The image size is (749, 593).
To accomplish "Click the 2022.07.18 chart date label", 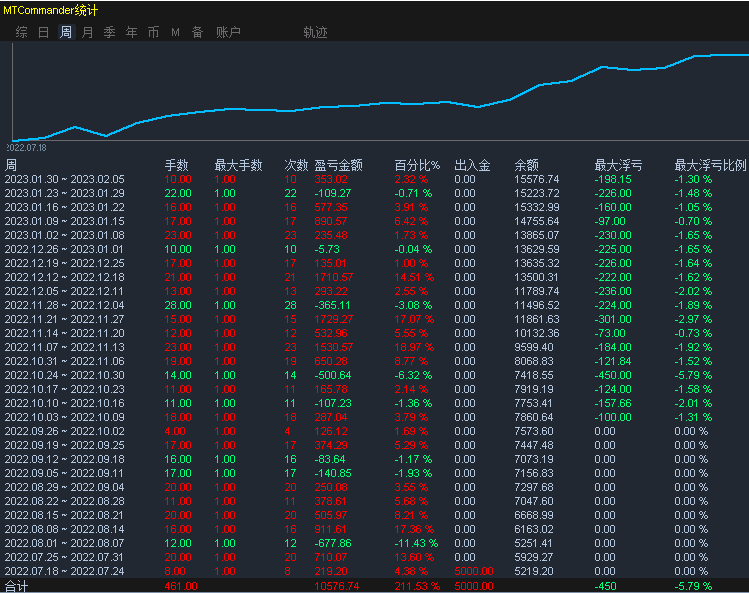I will pyautogui.click(x=27, y=147).
